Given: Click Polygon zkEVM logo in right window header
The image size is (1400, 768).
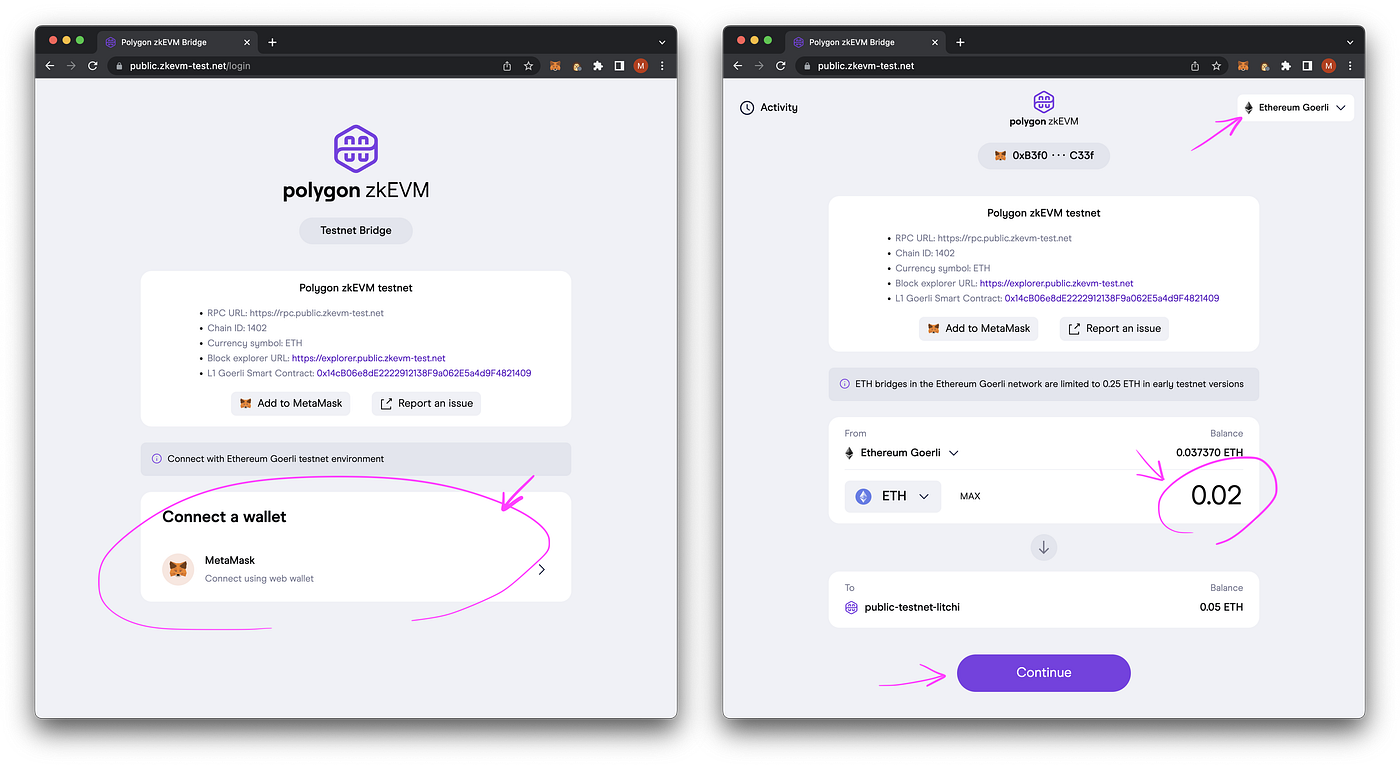Looking at the screenshot, I should 1044,108.
